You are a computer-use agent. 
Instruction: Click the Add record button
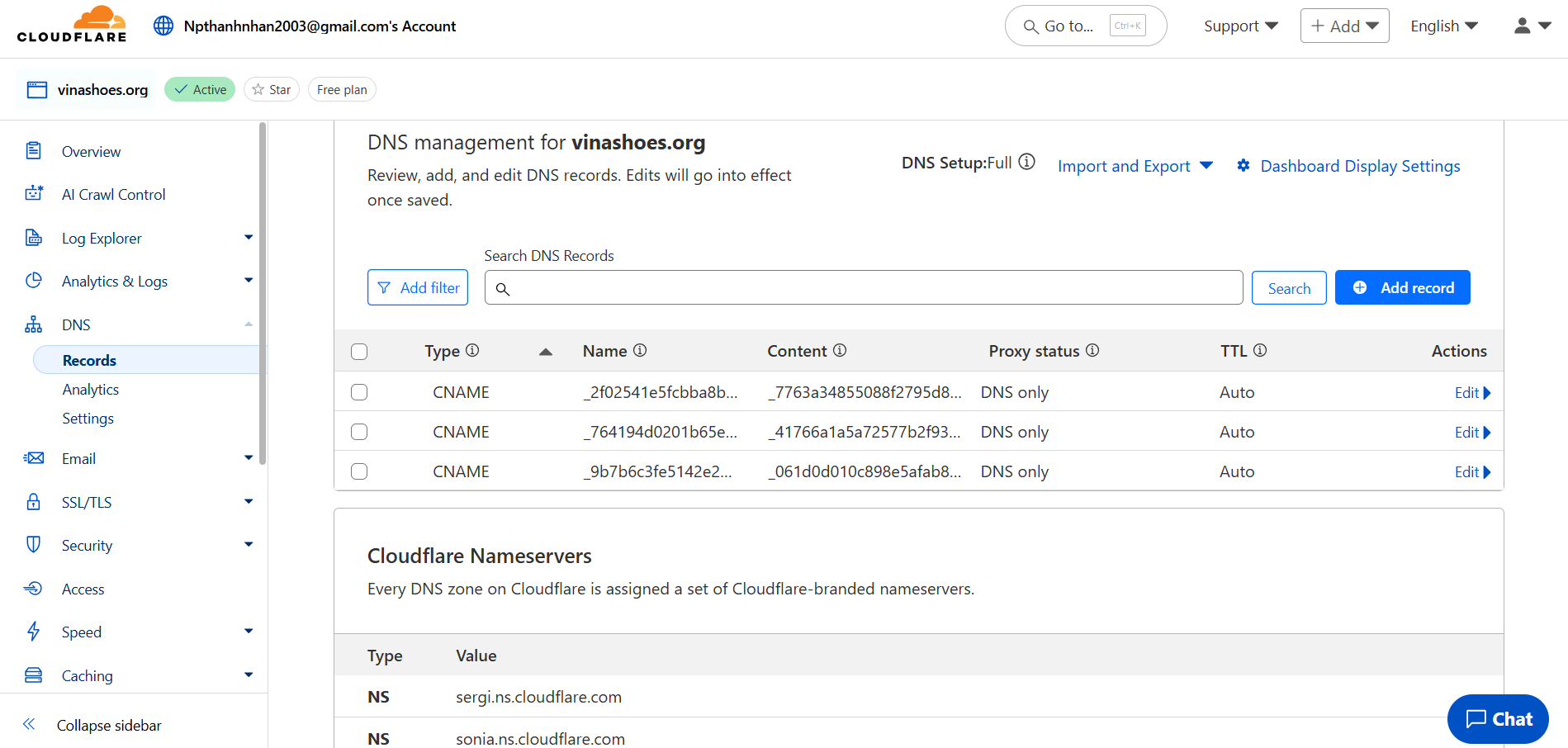[1402, 287]
